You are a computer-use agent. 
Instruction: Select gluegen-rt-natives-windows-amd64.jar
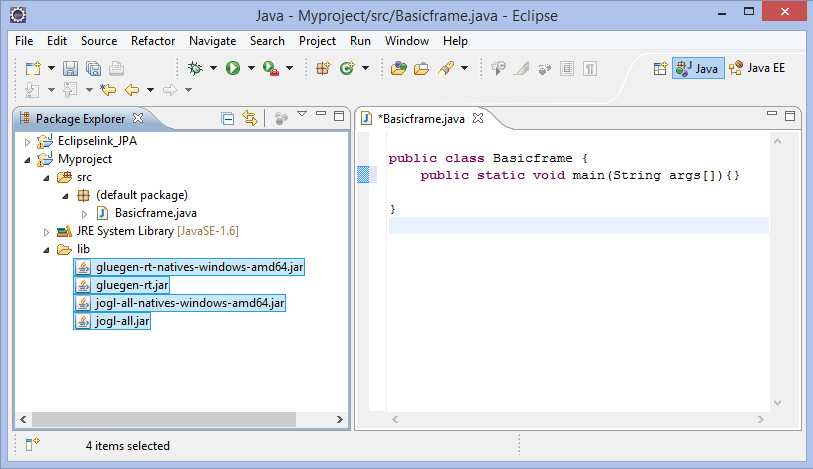tap(189, 267)
